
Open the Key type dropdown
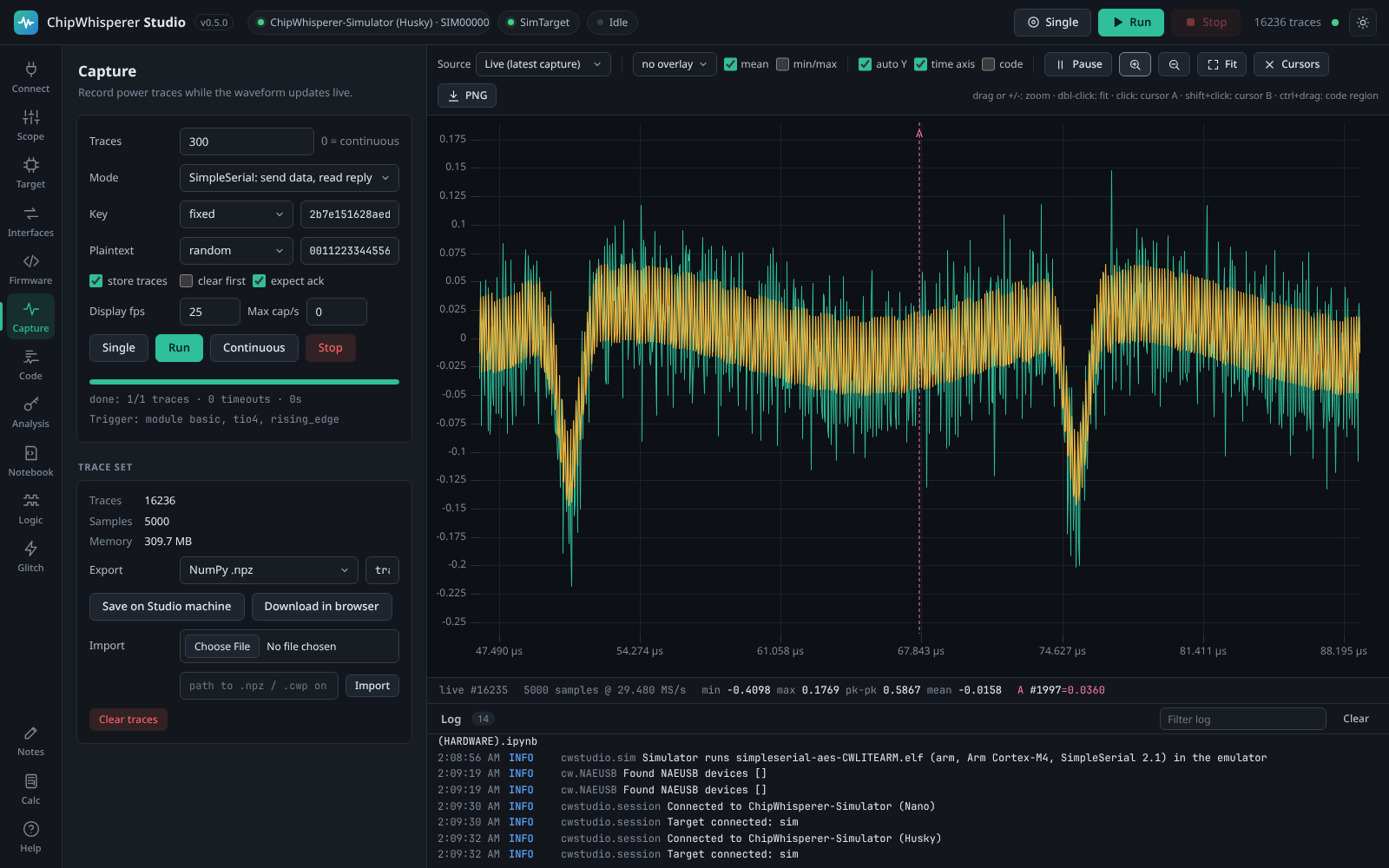[x=236, y=214]
